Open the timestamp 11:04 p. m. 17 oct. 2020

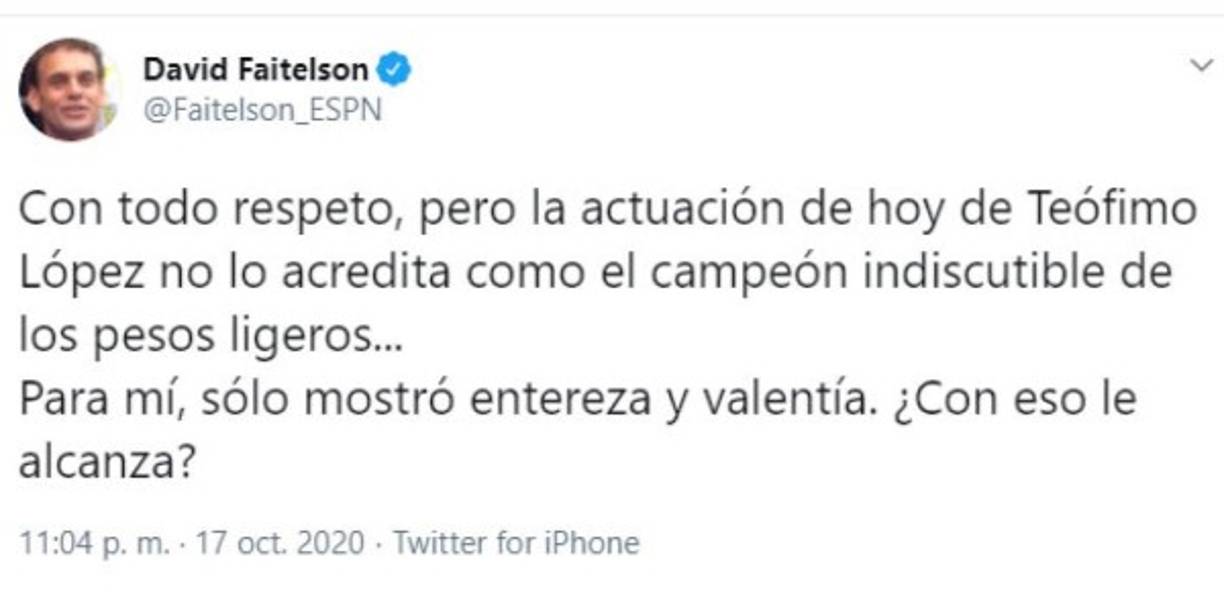pos(98,542)
